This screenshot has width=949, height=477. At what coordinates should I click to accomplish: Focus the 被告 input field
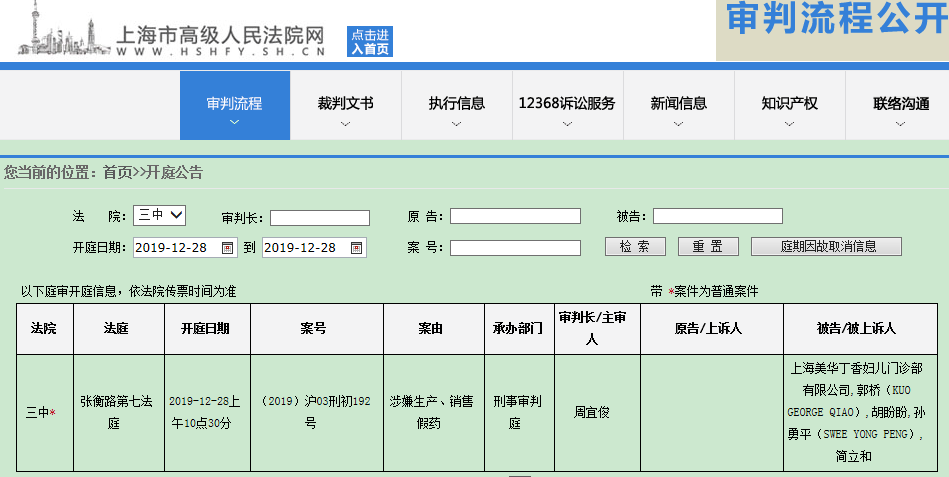pos(718,216)
